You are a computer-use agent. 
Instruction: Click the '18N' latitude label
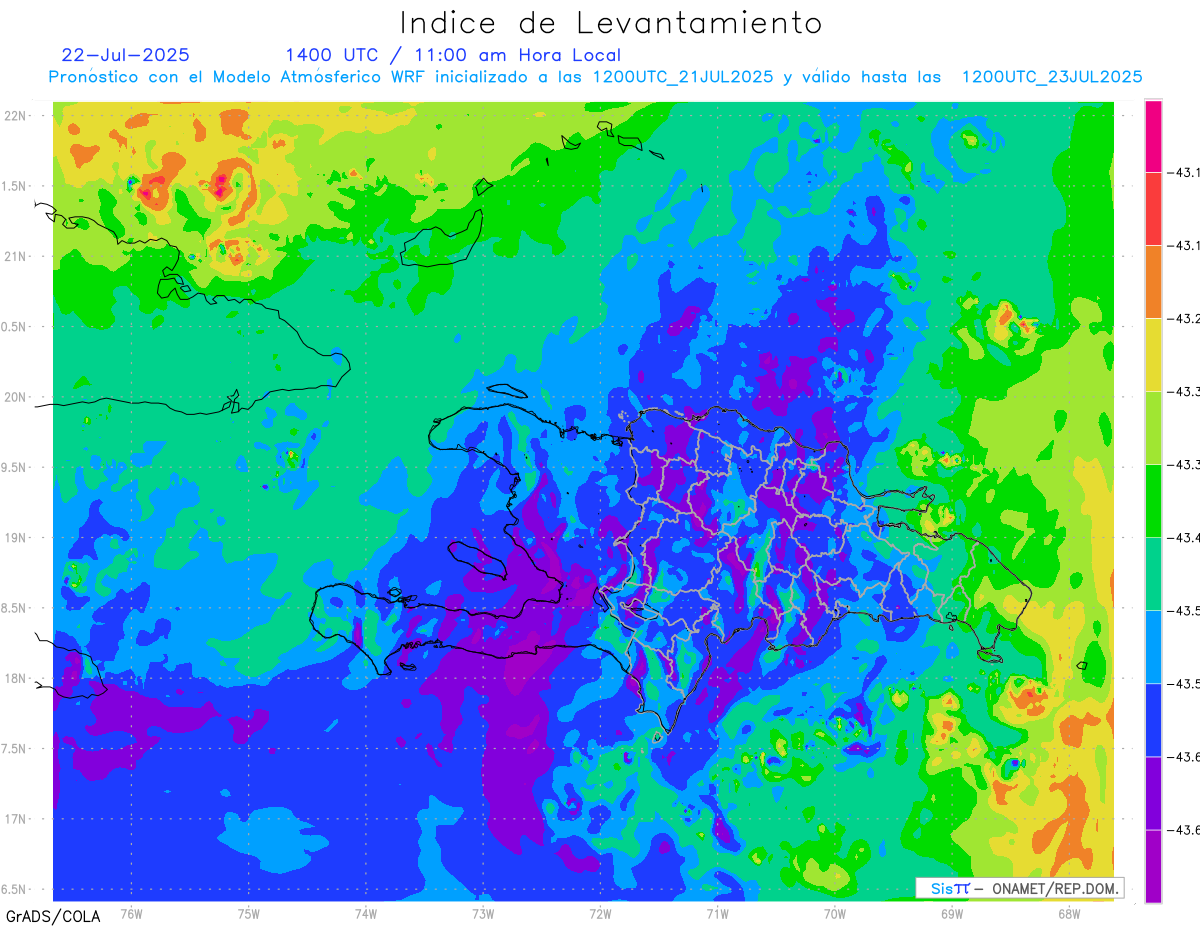coord(15,678)
